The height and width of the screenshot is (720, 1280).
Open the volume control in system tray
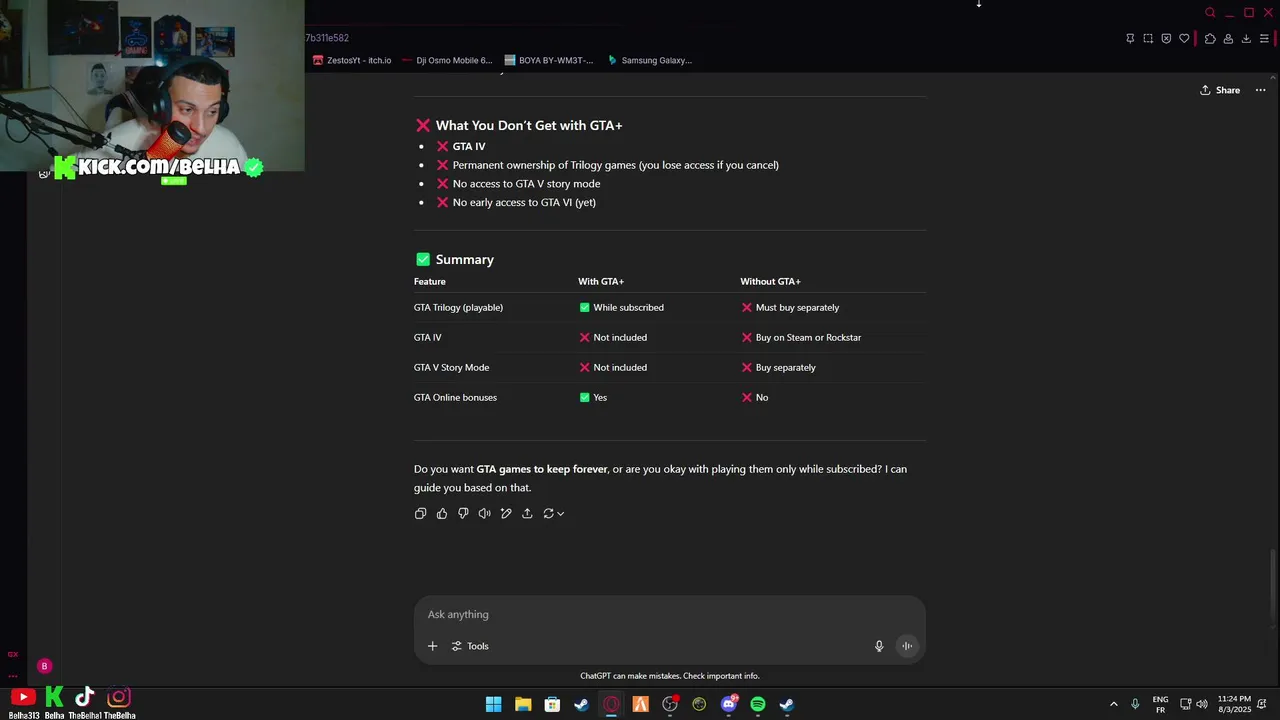[1201, 704]
